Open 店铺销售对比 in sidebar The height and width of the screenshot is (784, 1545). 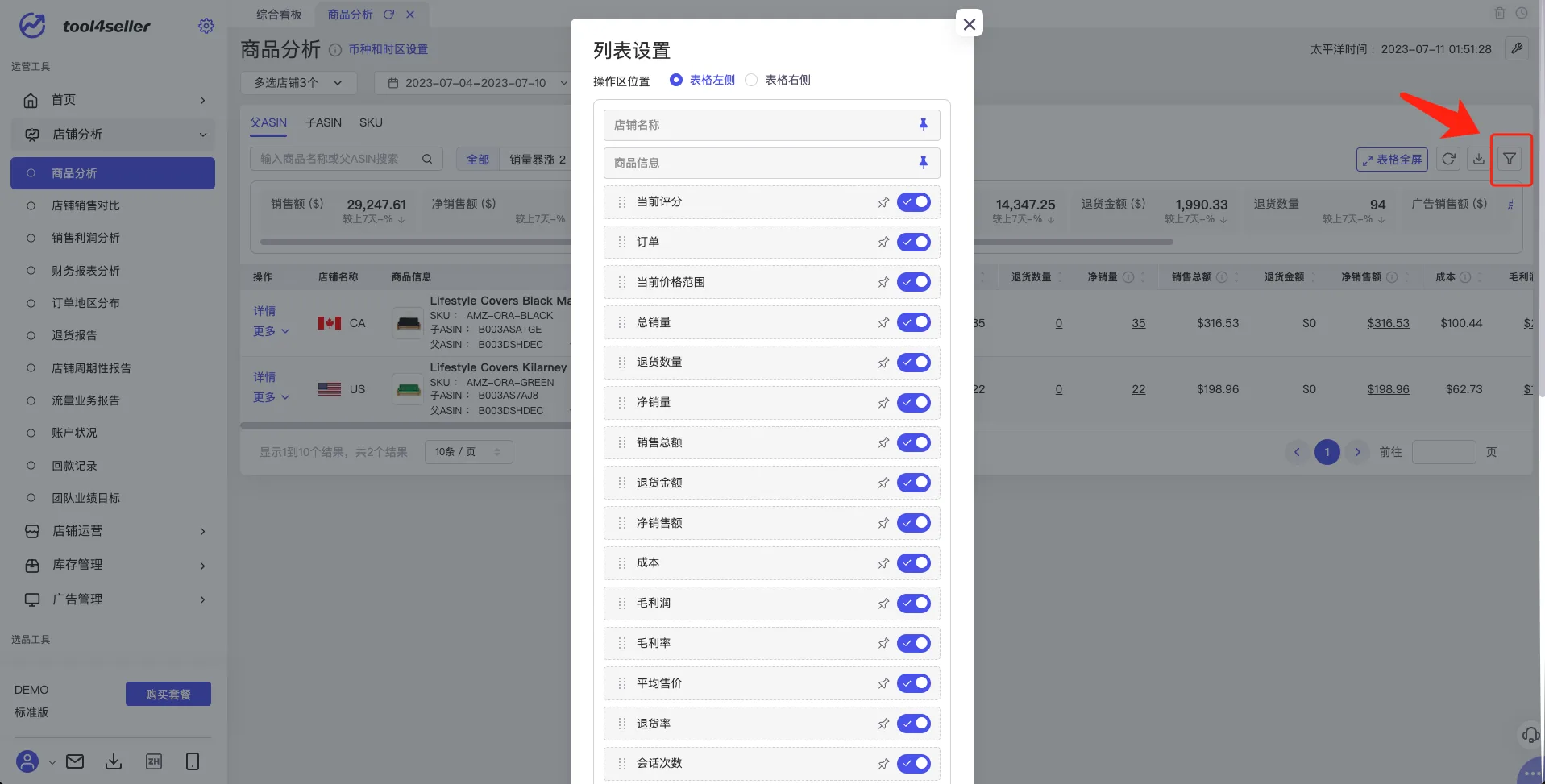tap(85, 205)
